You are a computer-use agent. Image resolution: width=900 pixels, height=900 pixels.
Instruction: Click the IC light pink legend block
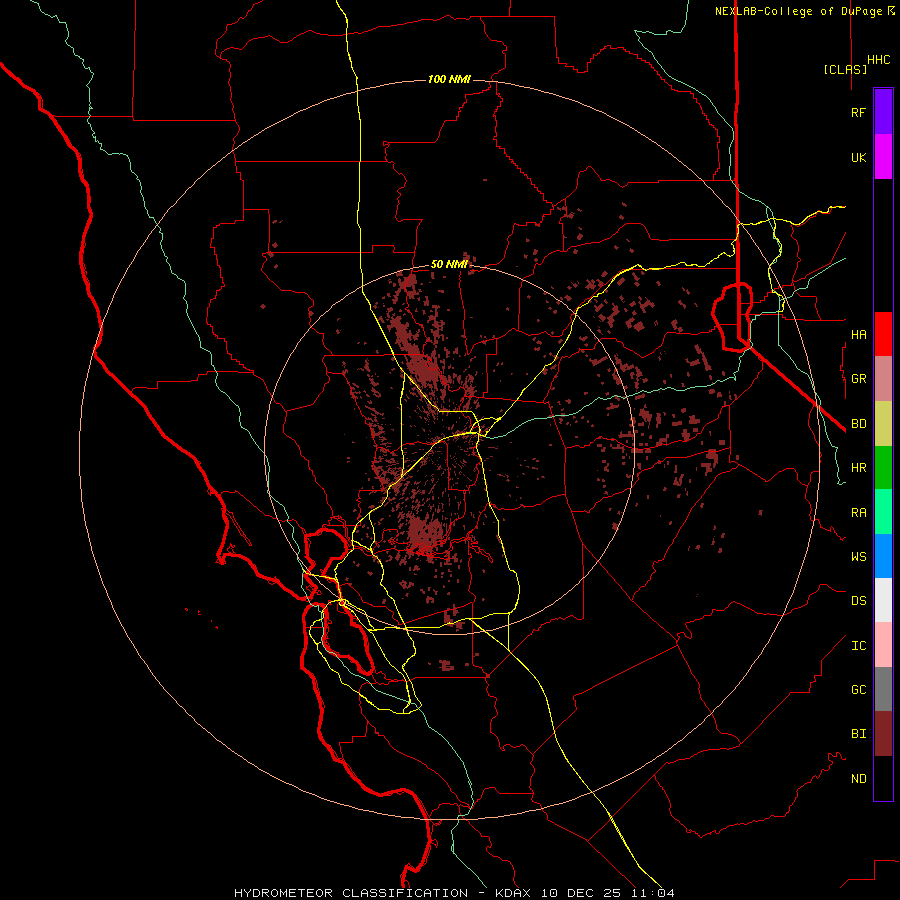(883, 645)
